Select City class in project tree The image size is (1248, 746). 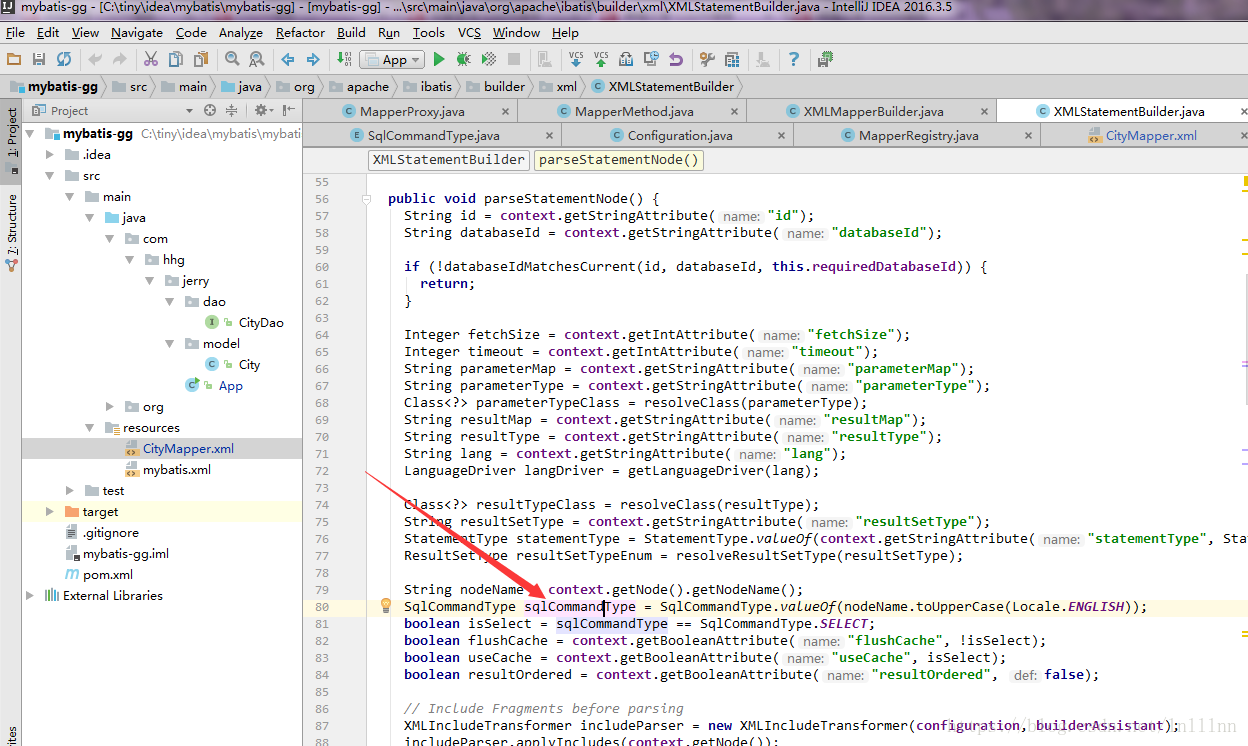coord(249,364)
